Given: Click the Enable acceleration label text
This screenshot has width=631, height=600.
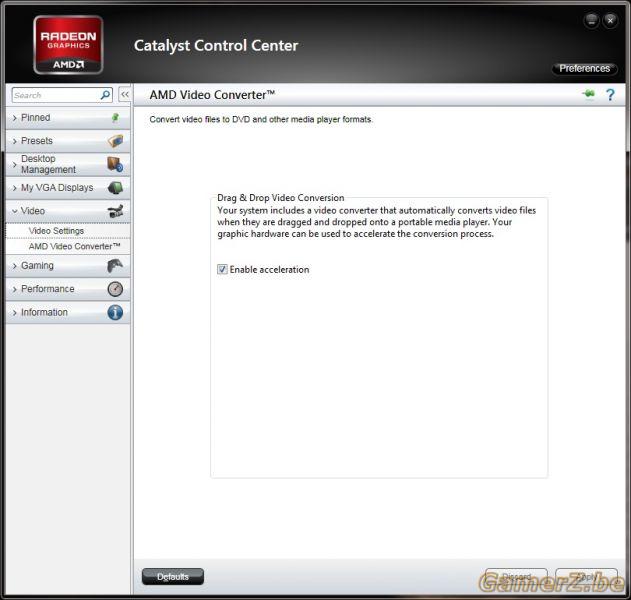Looking at the screenshot, I should point(269,270).
